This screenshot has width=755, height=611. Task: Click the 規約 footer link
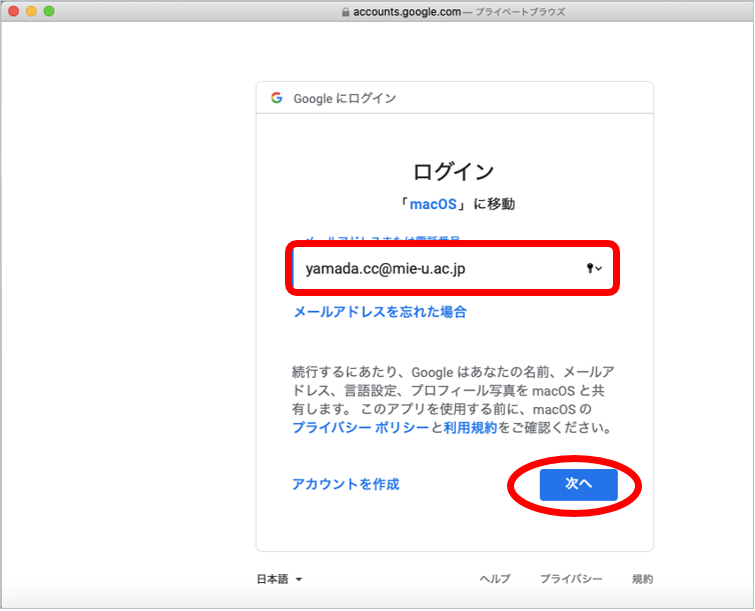click(642, 579)
